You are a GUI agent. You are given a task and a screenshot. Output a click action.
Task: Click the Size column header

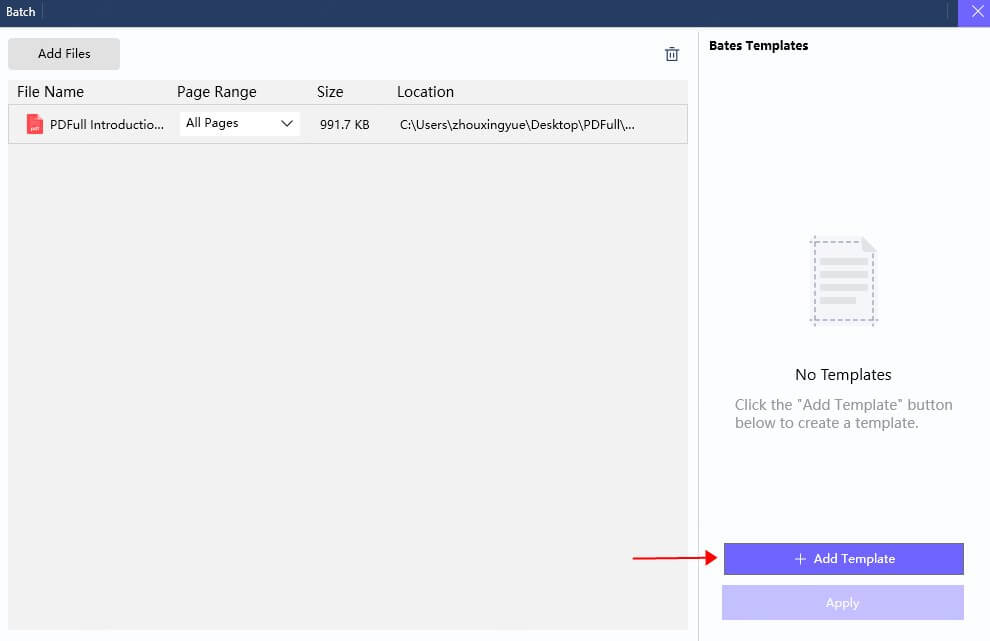click(x=330, y=91)
